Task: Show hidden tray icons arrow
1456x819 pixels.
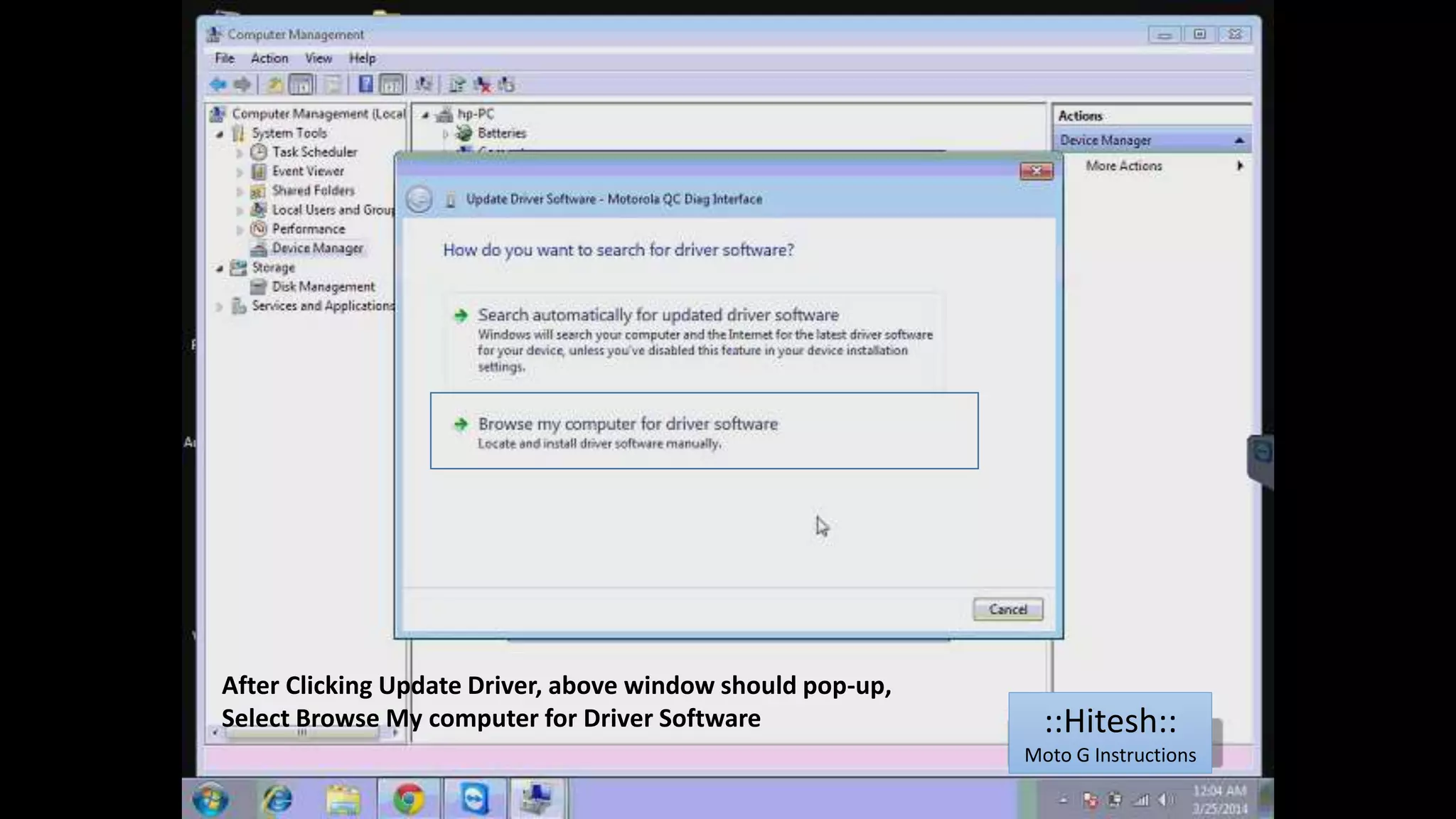Action: tap(1064, 801)
